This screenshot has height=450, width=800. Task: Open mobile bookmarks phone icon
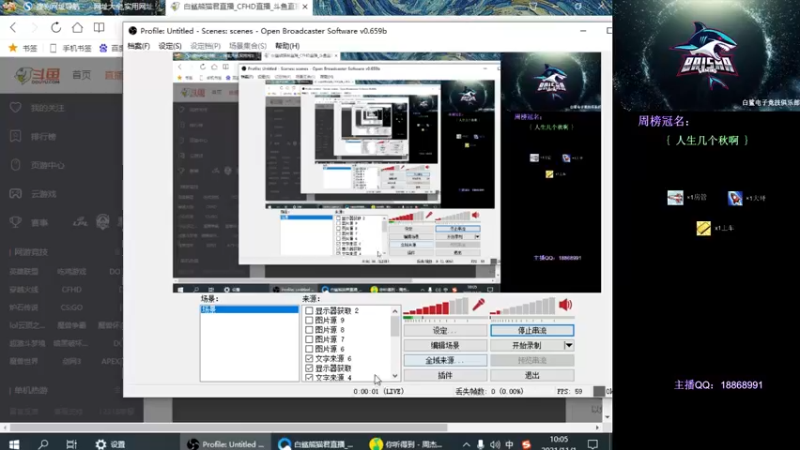pyautogui.click(x=53, y=48)
